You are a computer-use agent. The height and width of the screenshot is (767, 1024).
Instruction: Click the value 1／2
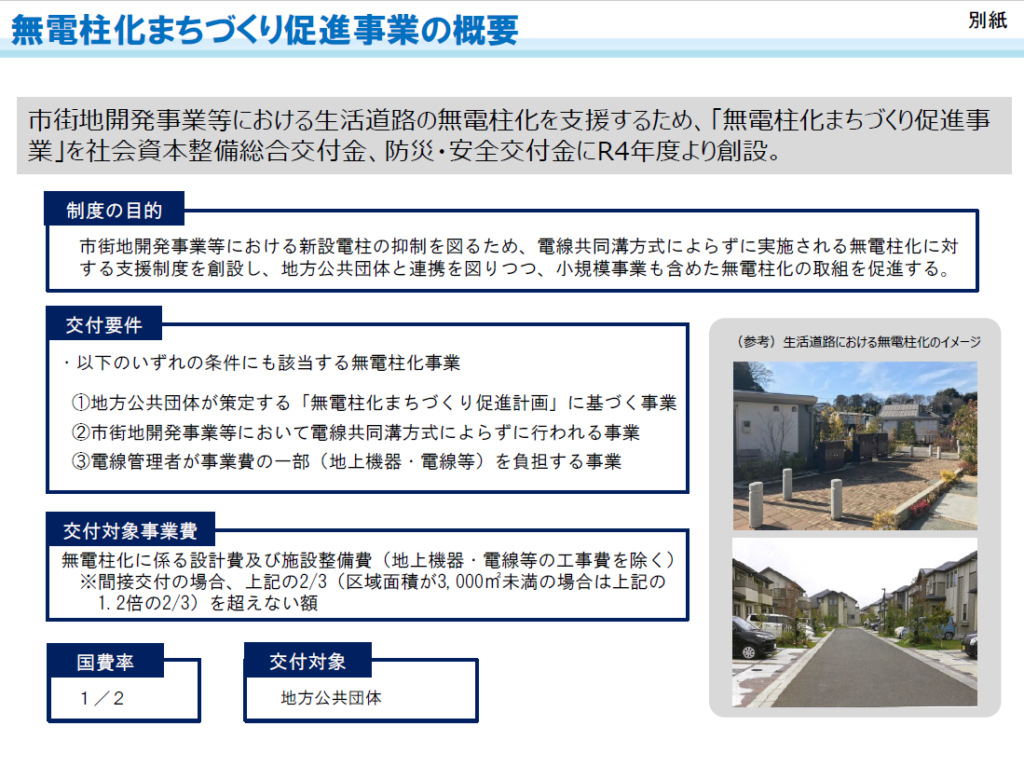pos(102,698)
